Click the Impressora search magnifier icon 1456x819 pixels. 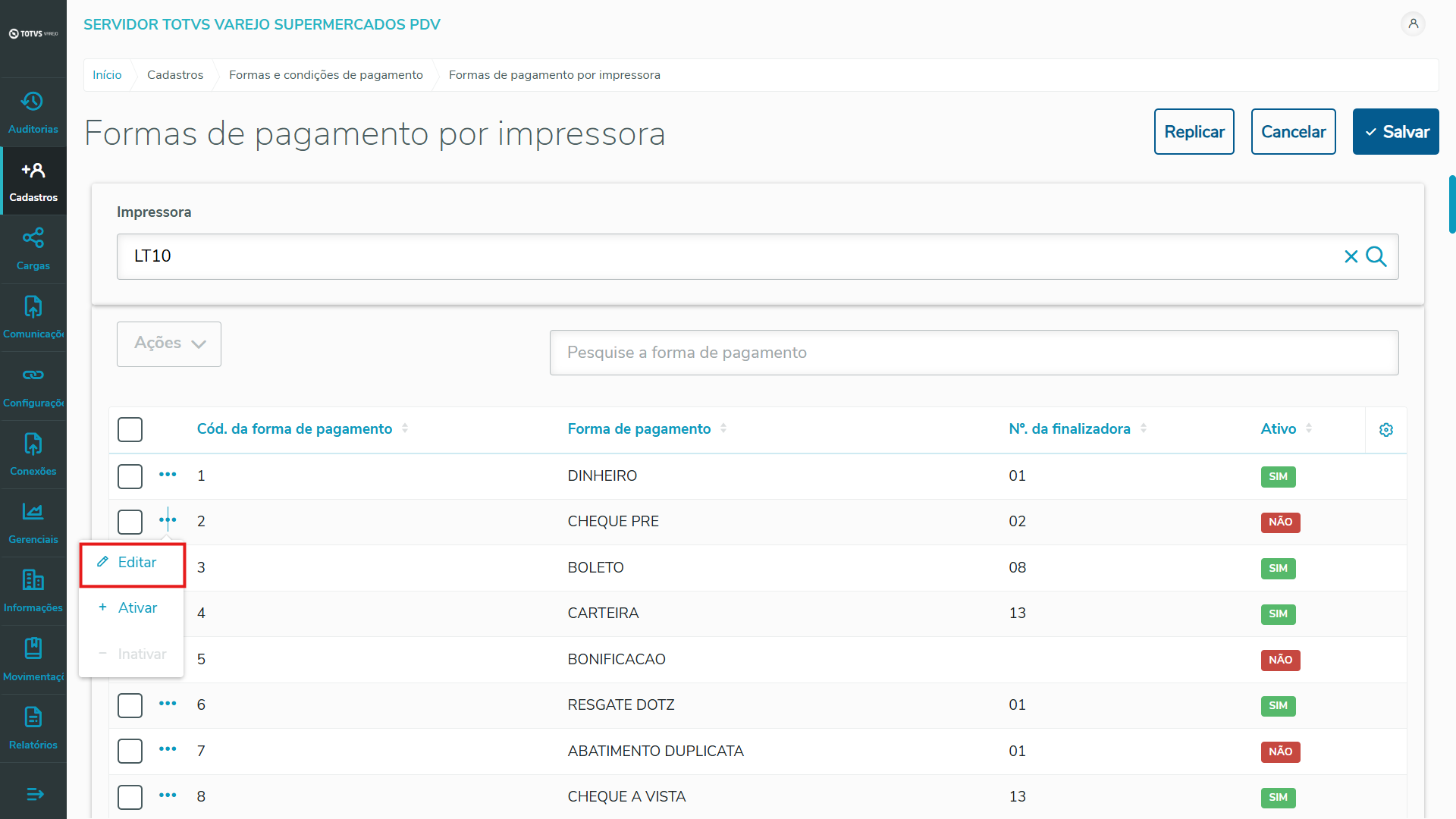click(1376, 256)
